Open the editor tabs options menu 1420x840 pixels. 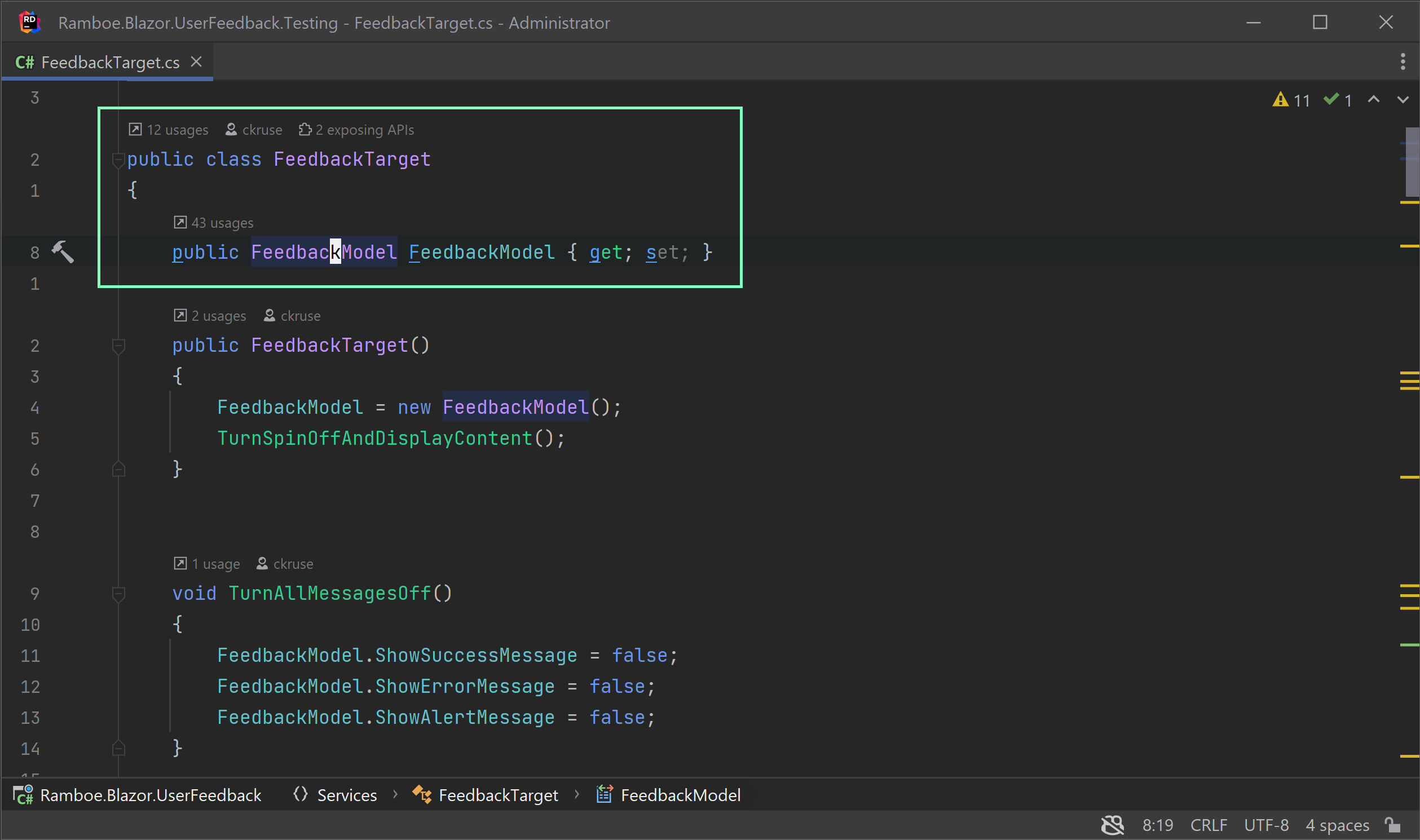[x=1403, y=61]
